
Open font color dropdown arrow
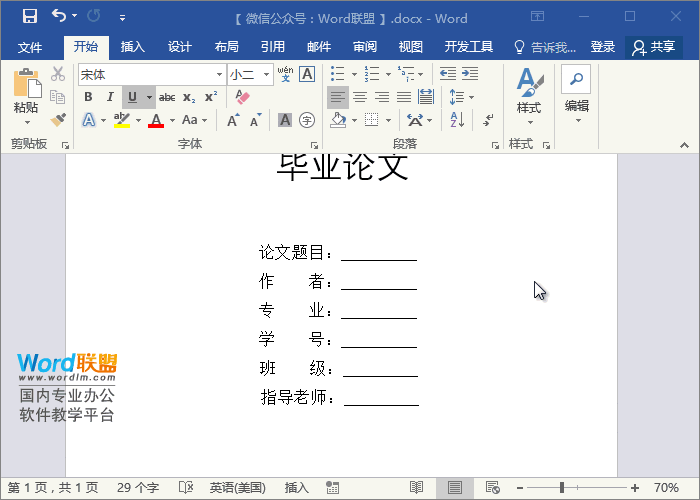[x=172, y=120]
